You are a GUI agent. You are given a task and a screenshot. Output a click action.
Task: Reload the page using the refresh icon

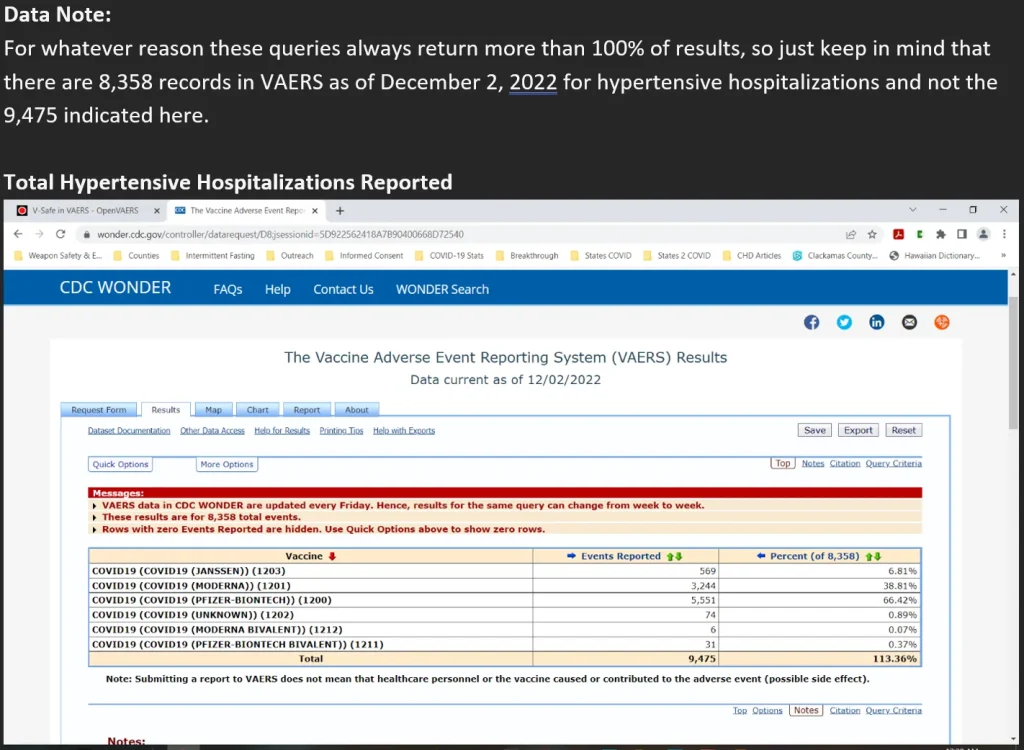[x=60, y=234]
